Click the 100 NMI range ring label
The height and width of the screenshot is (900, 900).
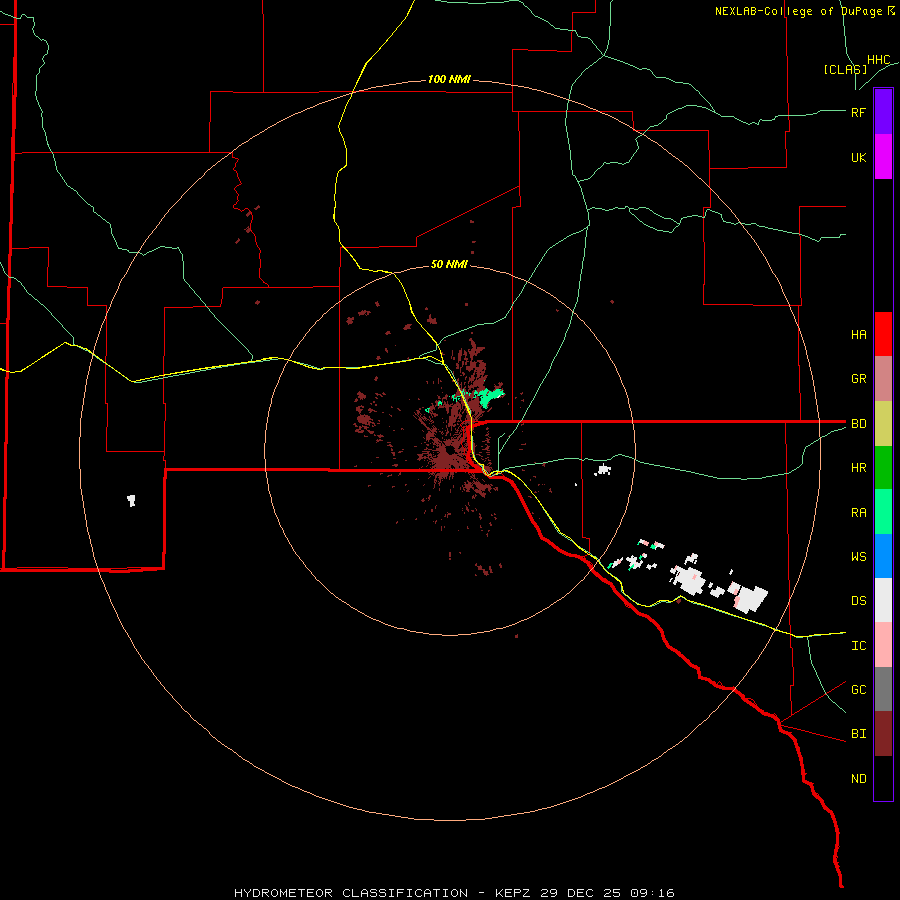coord(449,79)
